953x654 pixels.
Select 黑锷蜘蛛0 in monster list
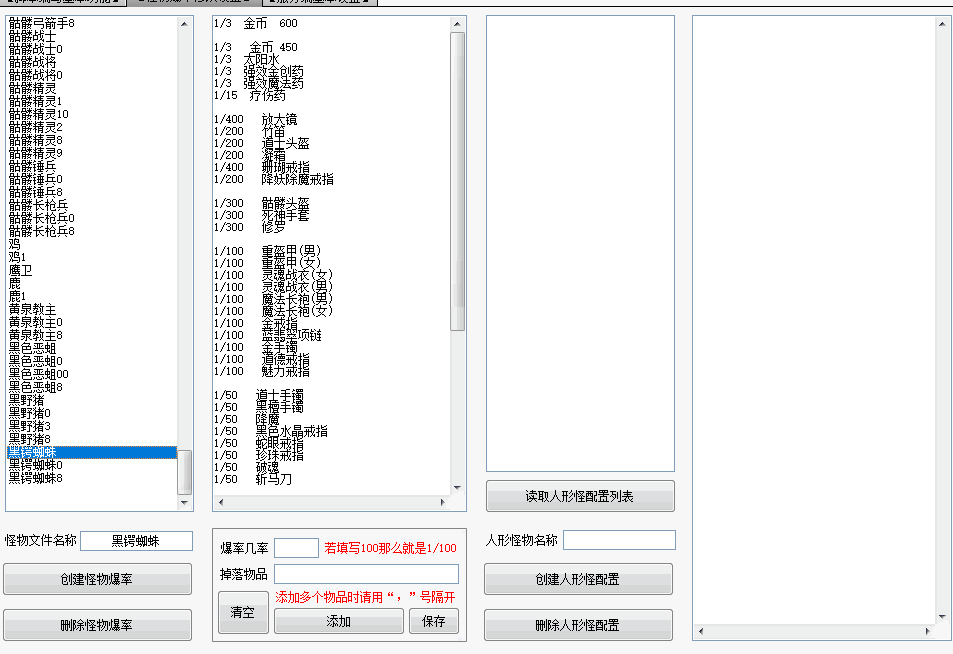[x=35, y=465]
